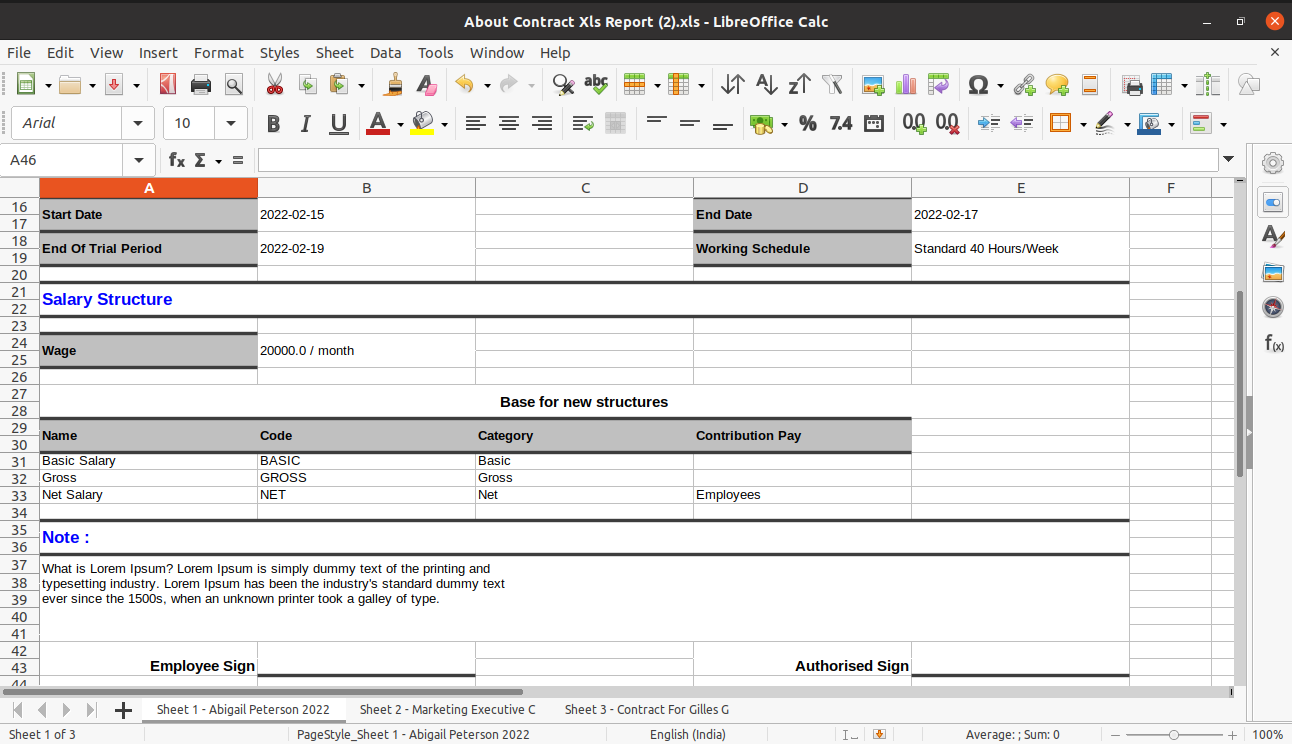1292x744 pixels.
Task: Open the Format menu
Action: click(218, 53)
